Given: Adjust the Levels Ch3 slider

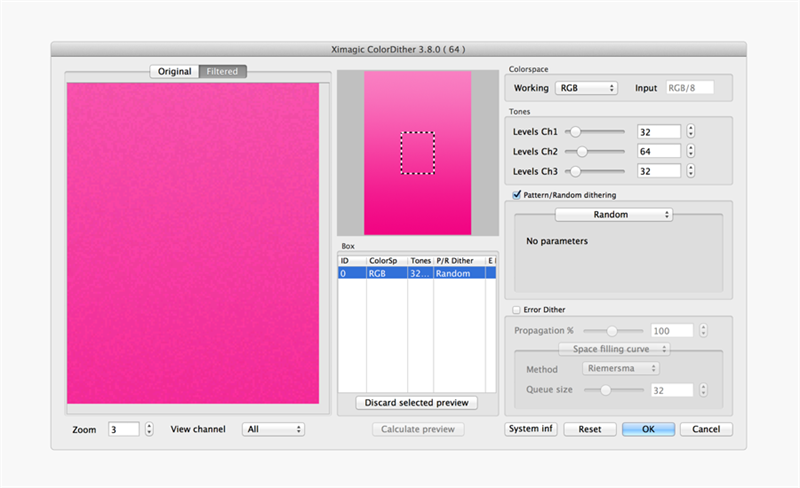Looking at the screenshot, I should click(594, 172).
